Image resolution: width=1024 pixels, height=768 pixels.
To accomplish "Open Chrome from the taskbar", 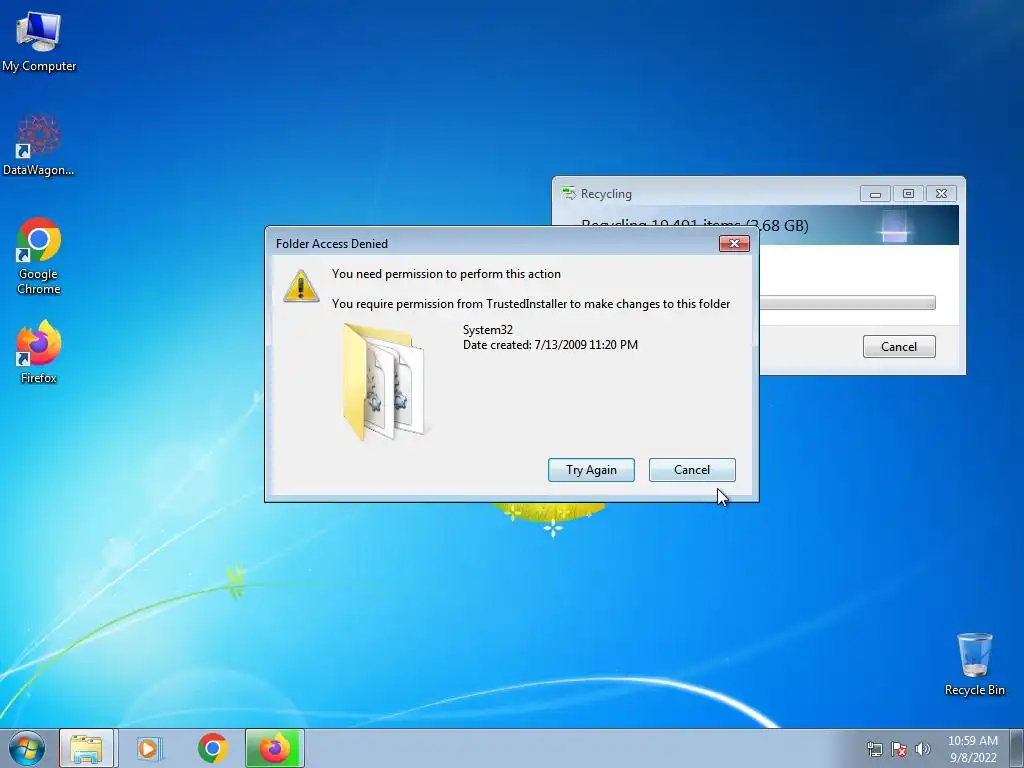I will 212,748.
